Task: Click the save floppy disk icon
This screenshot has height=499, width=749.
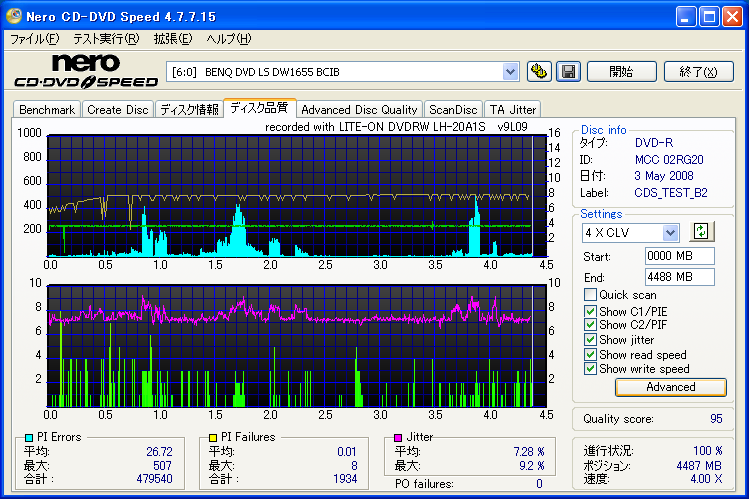Action: pos(568,71)
